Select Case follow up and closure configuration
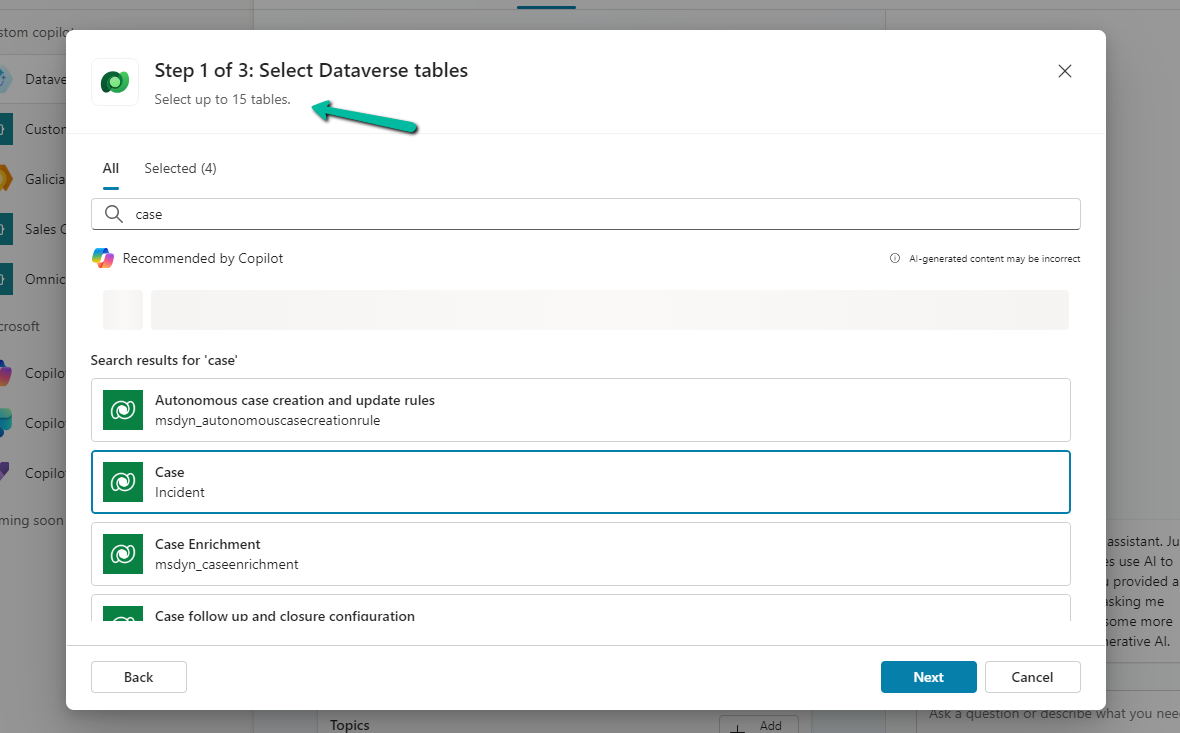 pos(600,610)
